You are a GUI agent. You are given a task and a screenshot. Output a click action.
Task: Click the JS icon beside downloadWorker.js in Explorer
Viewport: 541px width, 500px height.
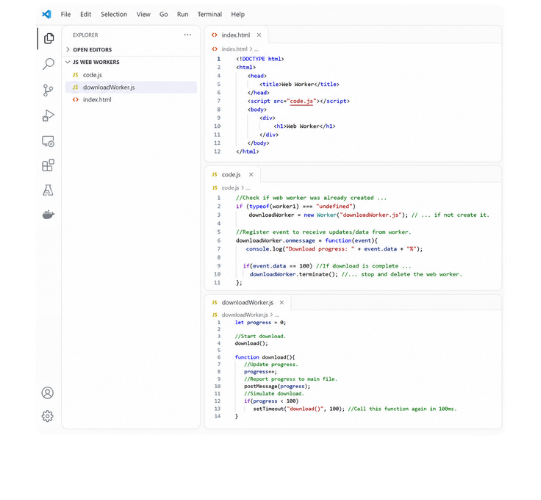[x=75, y=87]
